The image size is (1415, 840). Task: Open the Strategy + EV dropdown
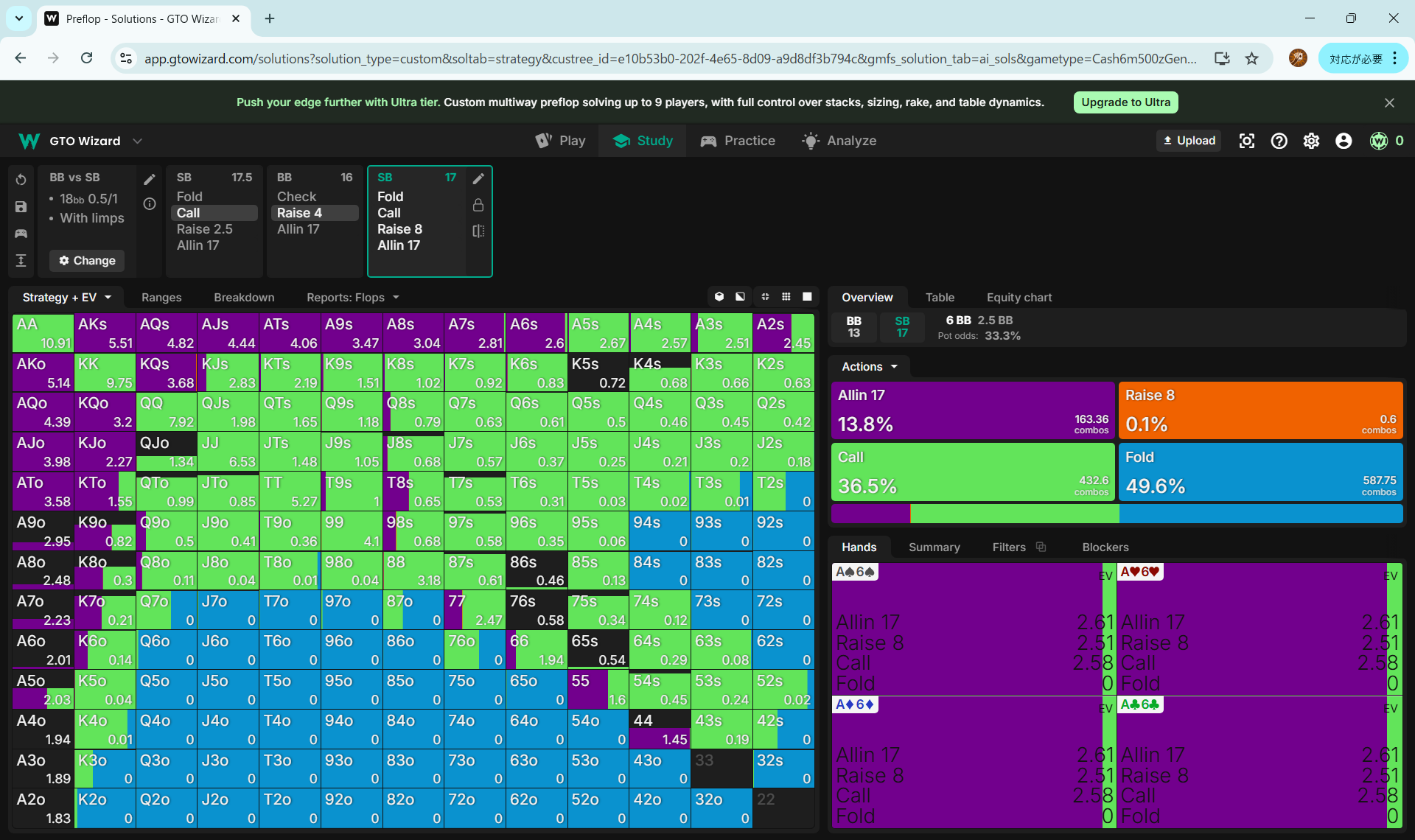click(x=66, y=297)
